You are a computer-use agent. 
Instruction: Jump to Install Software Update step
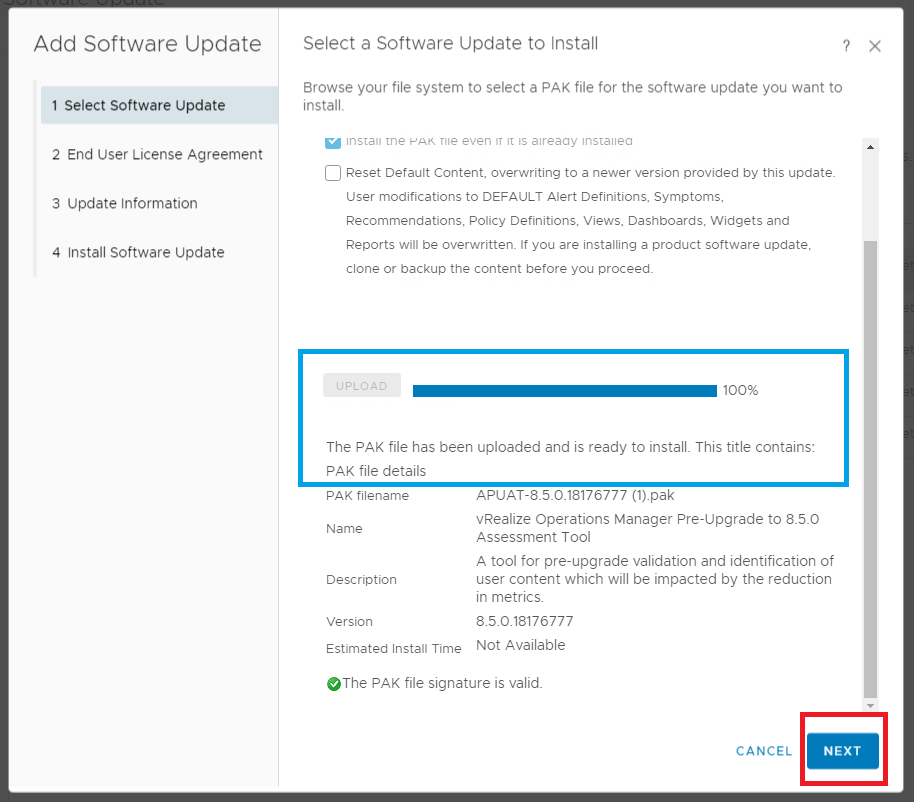(x=138, y=252)
